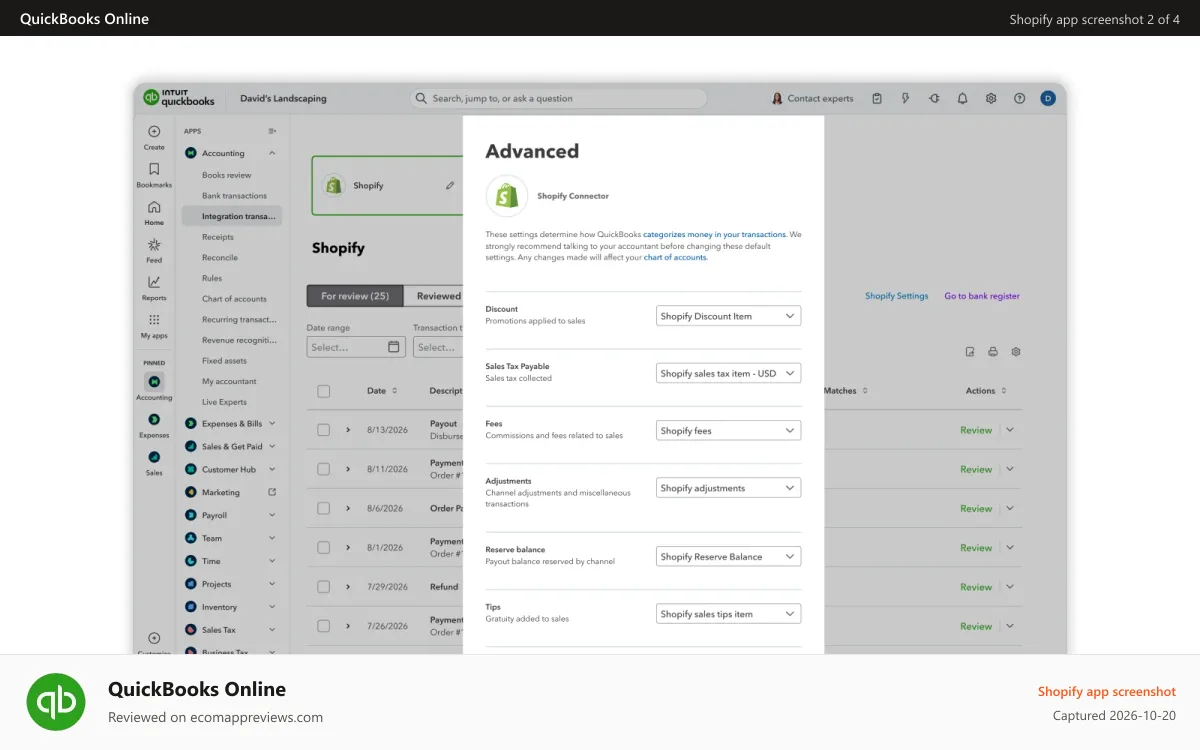1200x750 pixels.
Task: Expand the 8/13/2026 row details arrow
Action: coord(348,430)
